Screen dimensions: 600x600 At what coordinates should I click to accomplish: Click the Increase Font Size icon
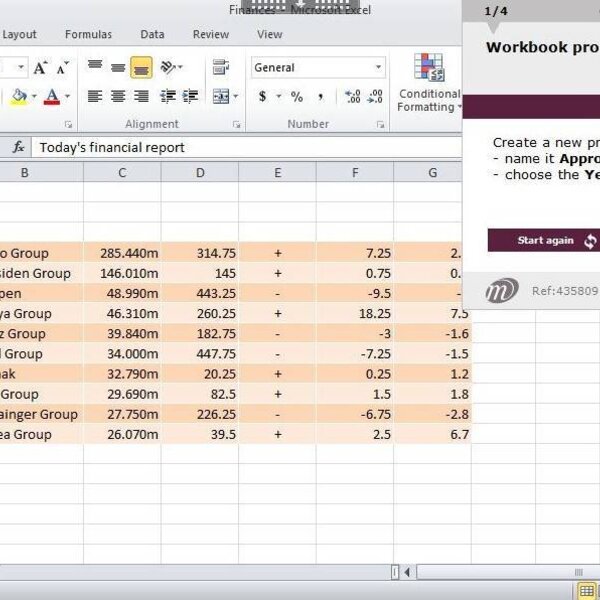(41, 68)
